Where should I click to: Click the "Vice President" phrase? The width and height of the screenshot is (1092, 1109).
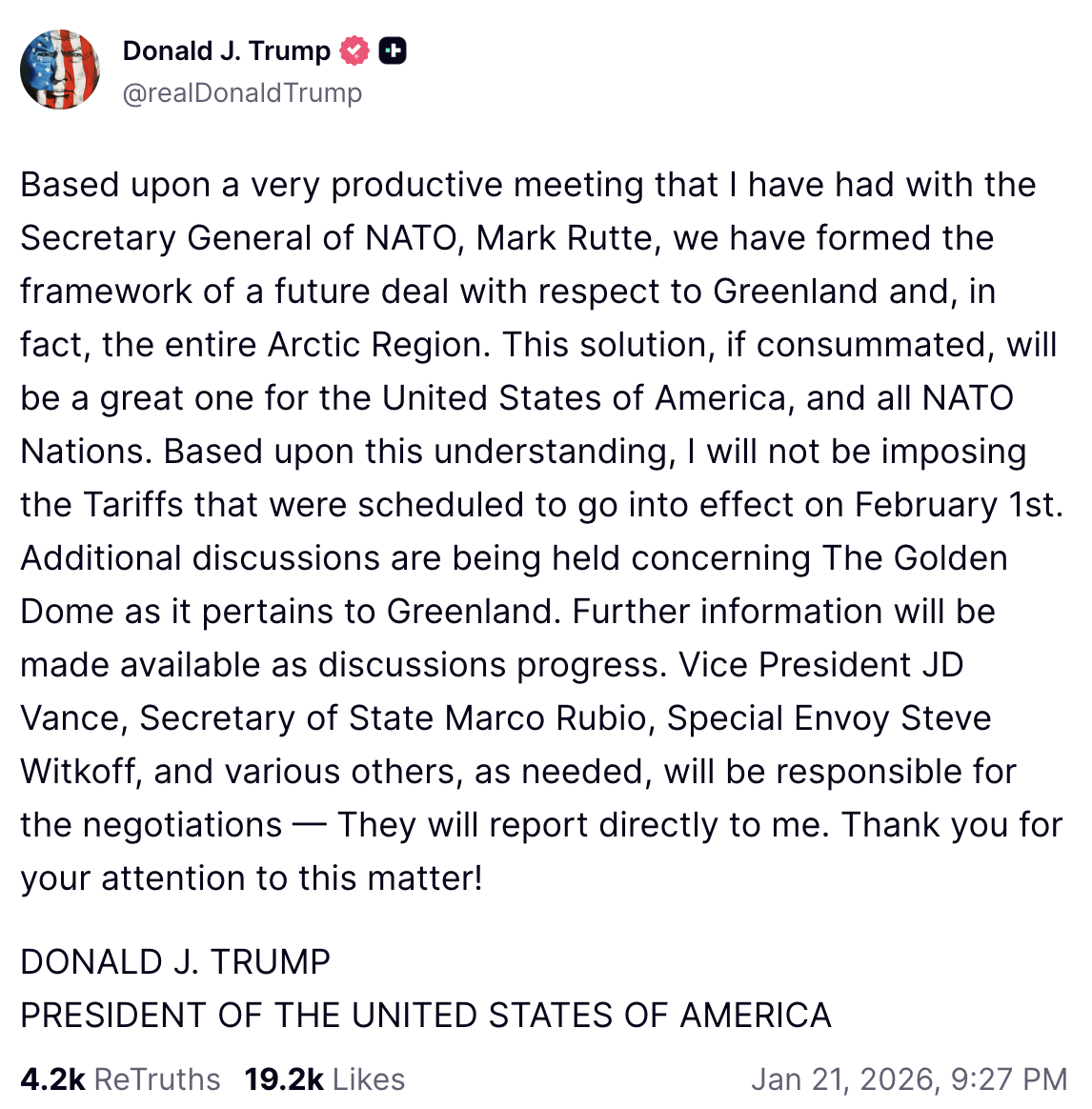(794, 665)
